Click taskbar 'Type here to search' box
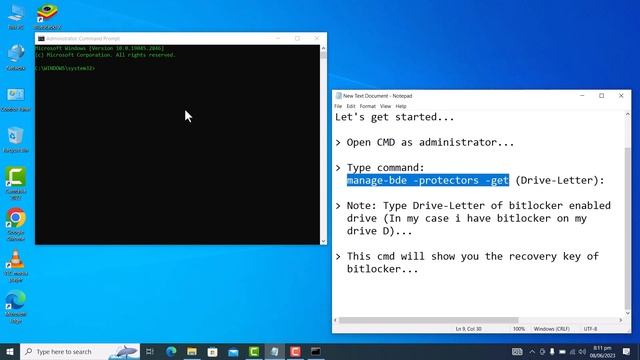 (x=80, y=351)
